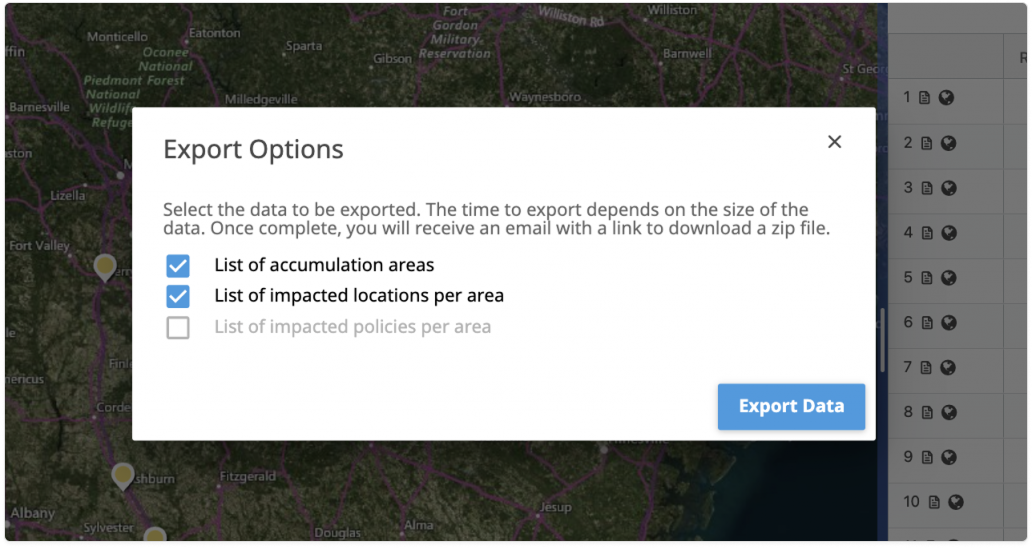Open document icon for row 10
The height and width of the screenshot is (548, 1032).
pos(933,502)
